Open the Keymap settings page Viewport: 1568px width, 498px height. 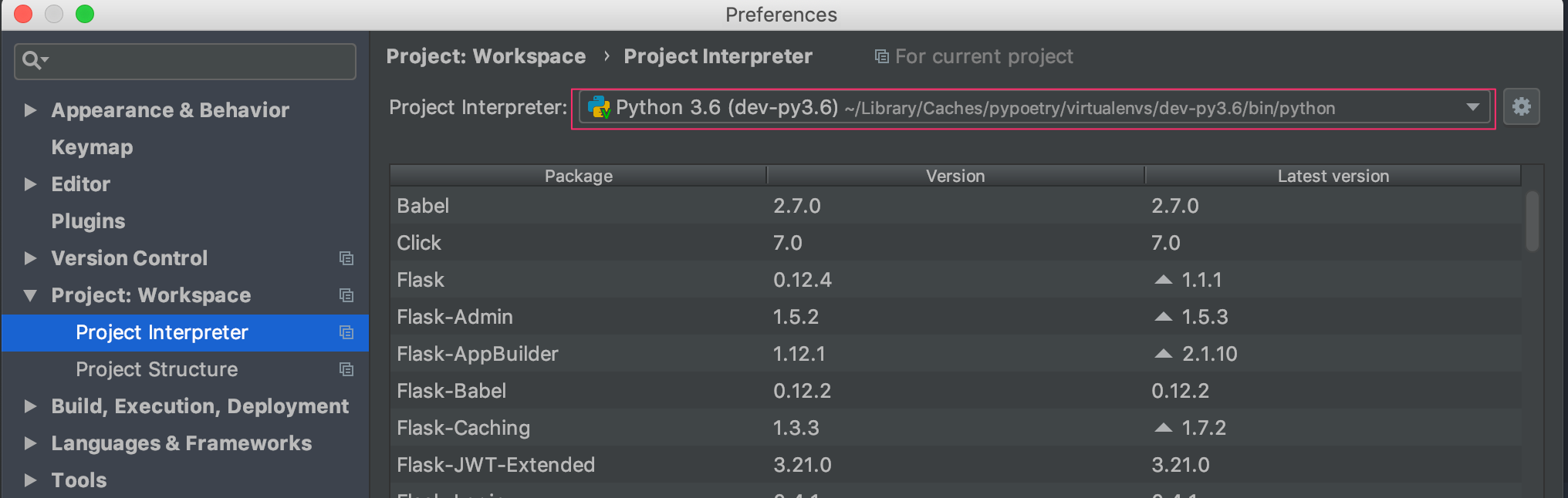92,147
